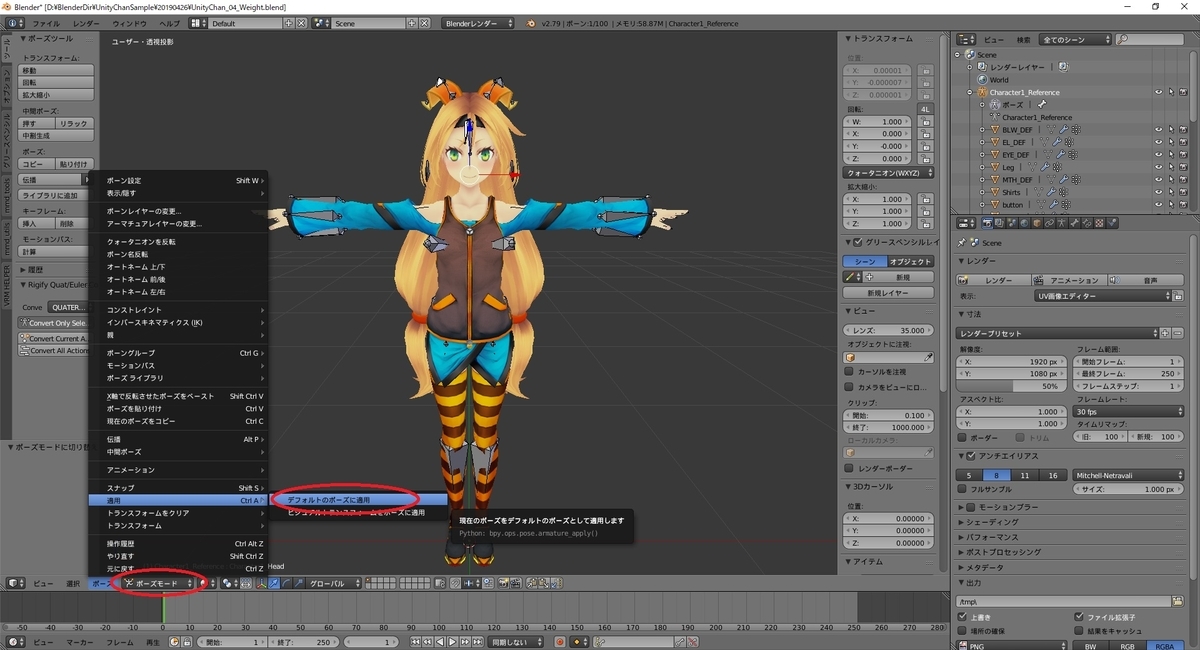This screenshot has height=650, width=1200.
Task: Open the Scene properties tab icon
Action: (1012, 223)
